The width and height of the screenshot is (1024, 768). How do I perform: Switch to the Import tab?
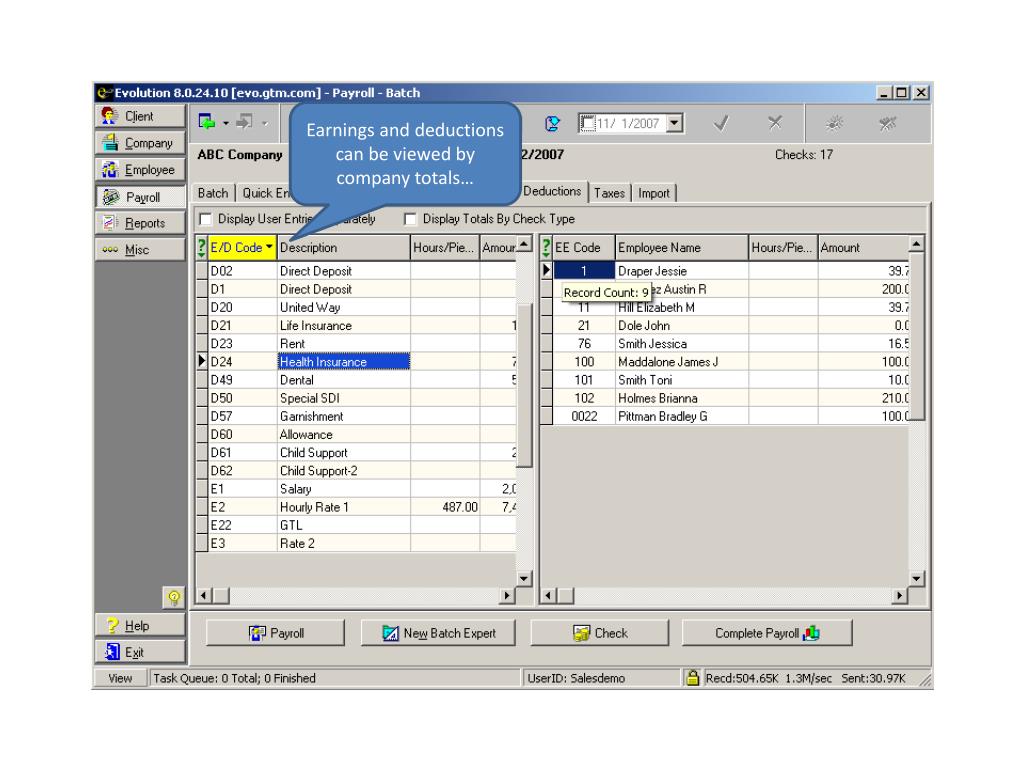coord(654,193)
